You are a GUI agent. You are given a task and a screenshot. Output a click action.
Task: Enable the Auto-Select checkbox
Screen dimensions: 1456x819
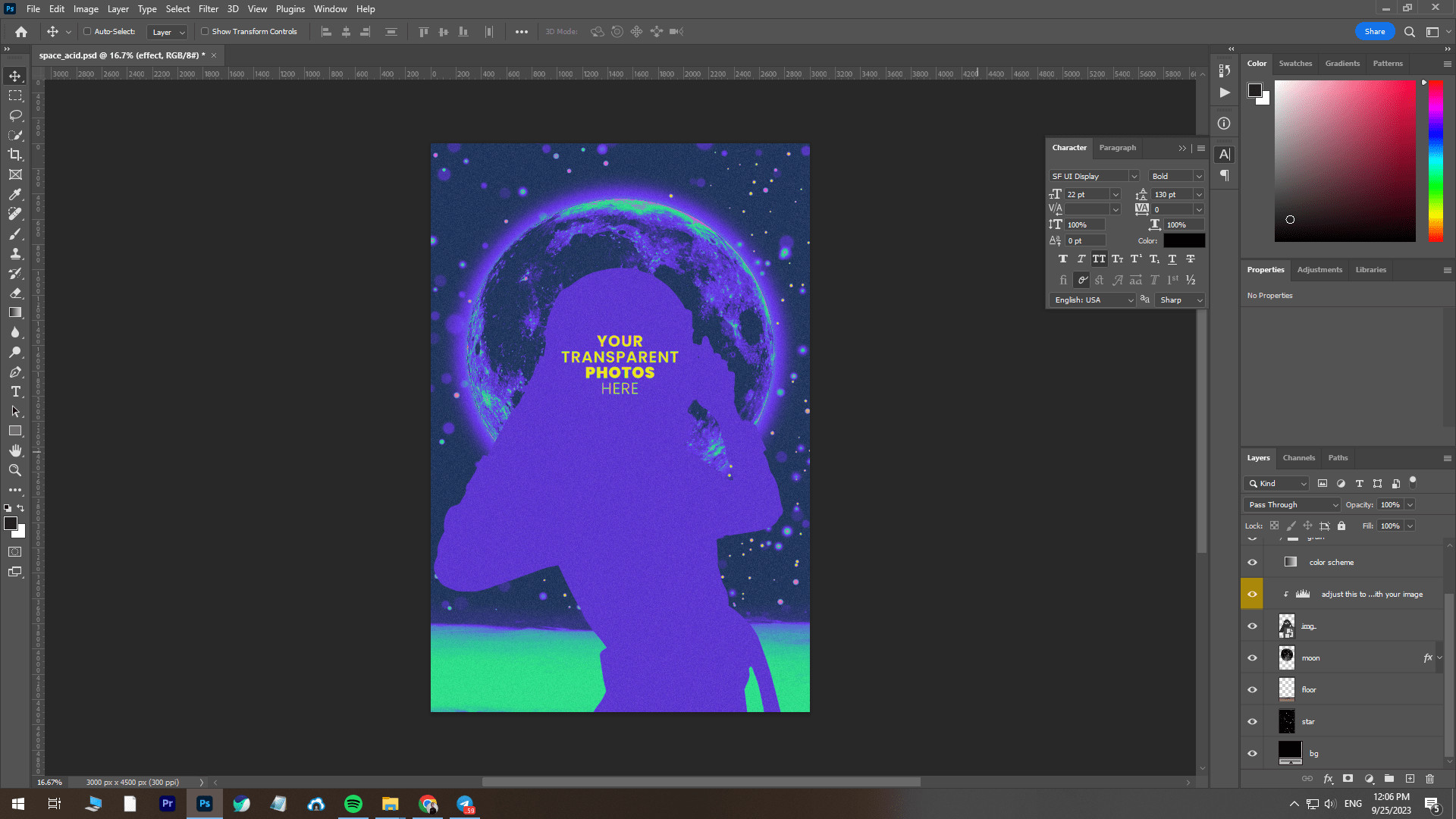pos(87,31)
